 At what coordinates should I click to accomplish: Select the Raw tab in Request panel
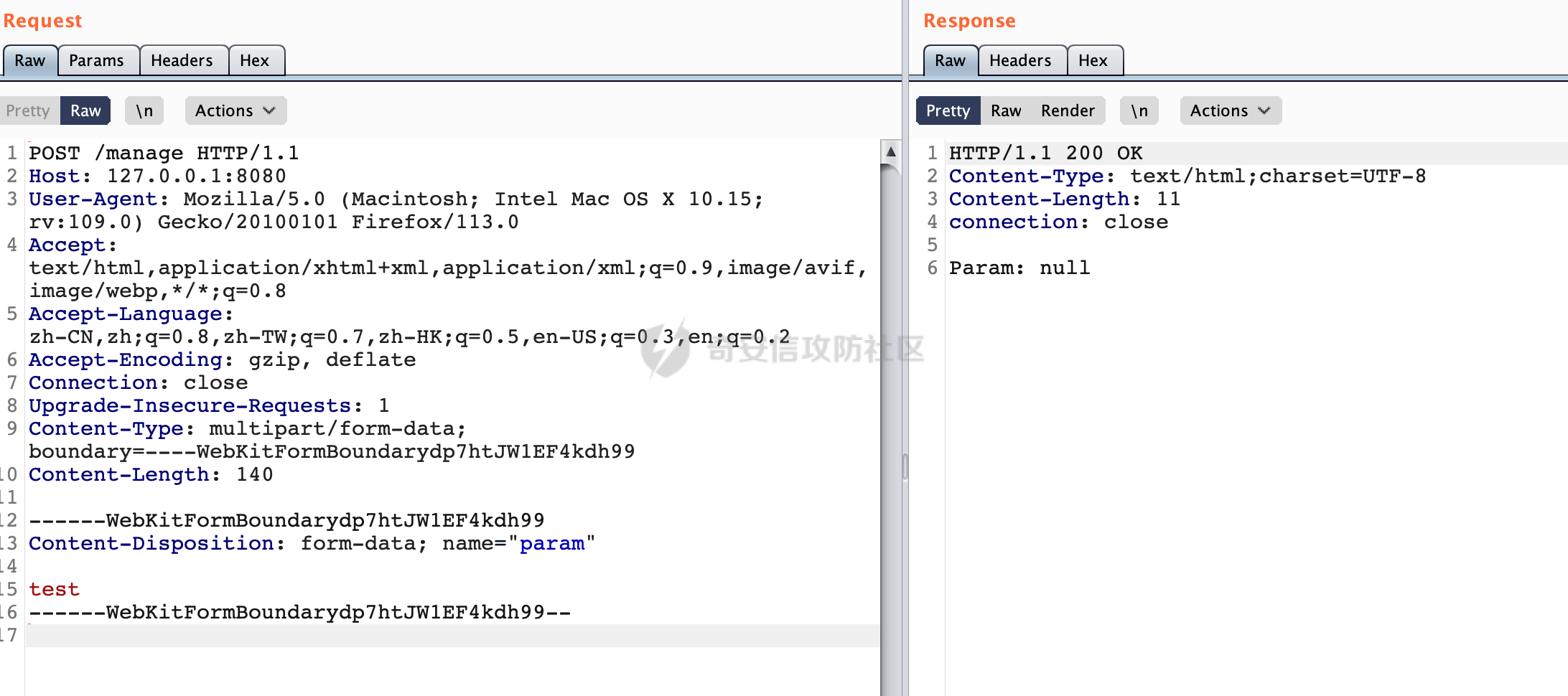pyautogui.click(x=30, y=60)
